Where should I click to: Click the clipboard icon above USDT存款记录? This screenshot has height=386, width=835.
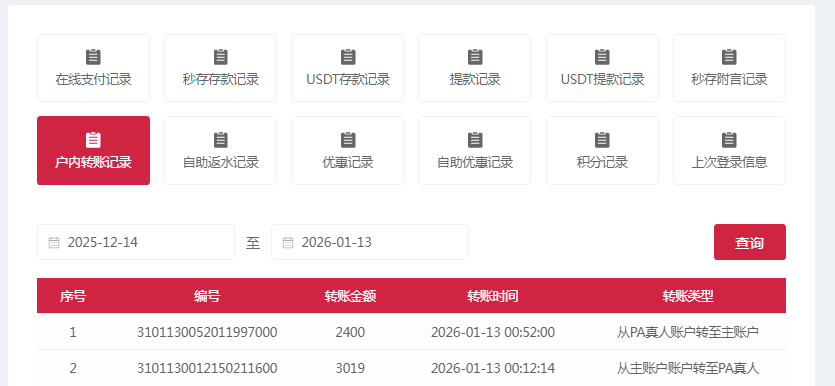[x=348, y=56]
